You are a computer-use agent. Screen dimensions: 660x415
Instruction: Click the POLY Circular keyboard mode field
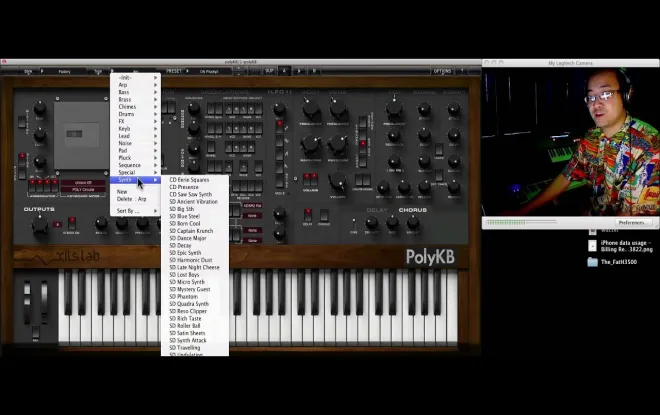pos(83,189)
